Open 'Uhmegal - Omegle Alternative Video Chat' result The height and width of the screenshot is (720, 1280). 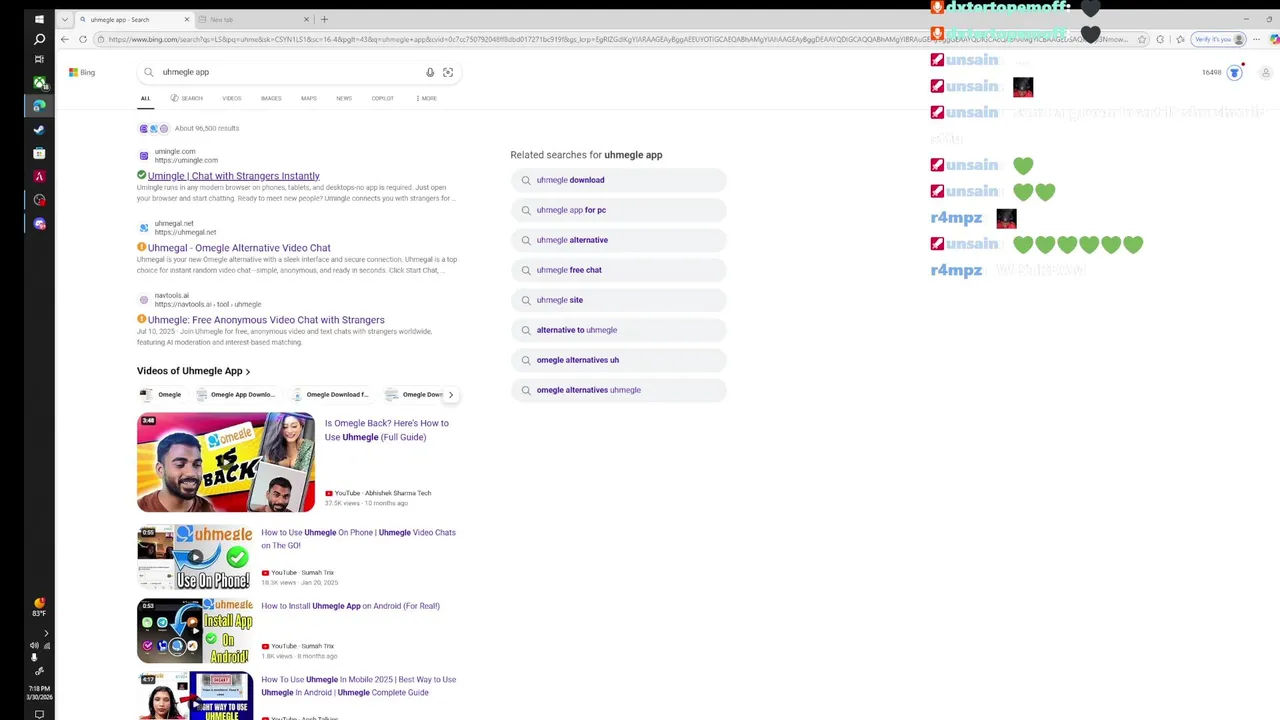pos(239,248)
